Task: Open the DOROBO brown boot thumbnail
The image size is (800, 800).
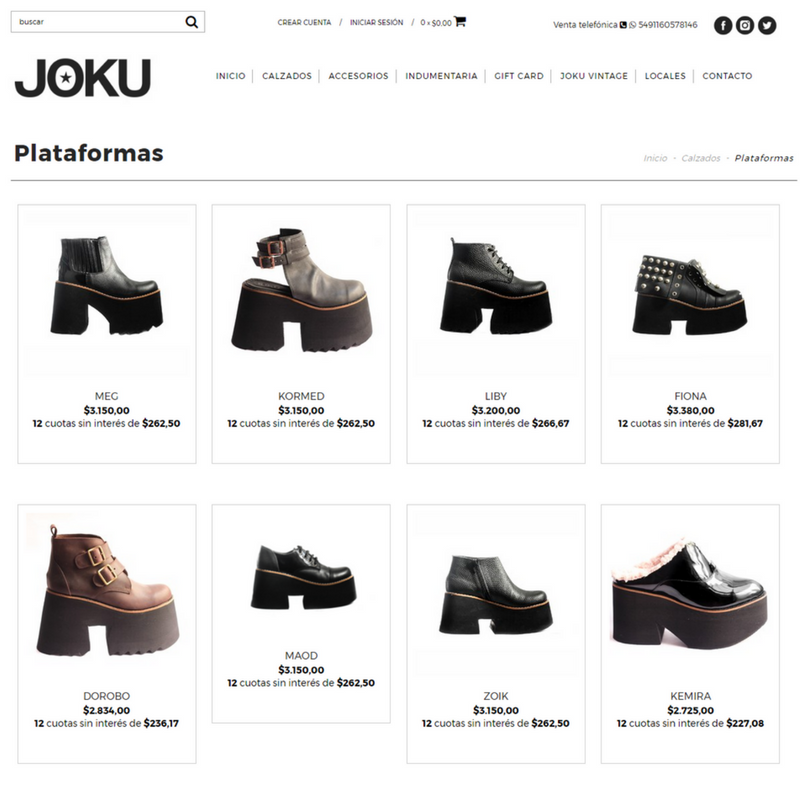Action: click(107, 590)
